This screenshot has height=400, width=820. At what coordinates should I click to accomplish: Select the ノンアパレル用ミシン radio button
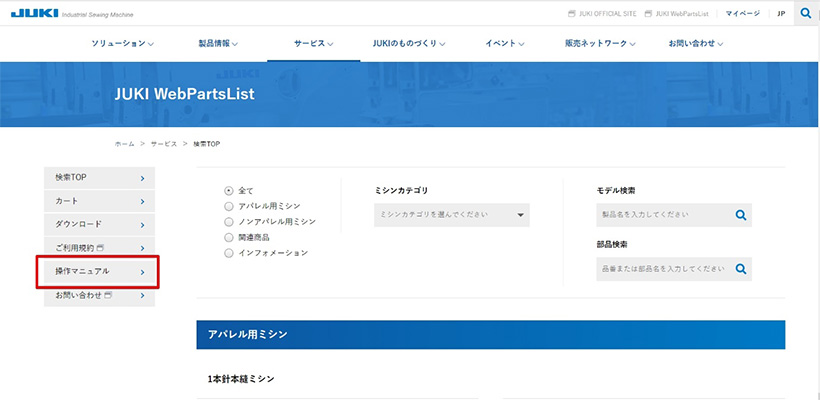(228, 222)
